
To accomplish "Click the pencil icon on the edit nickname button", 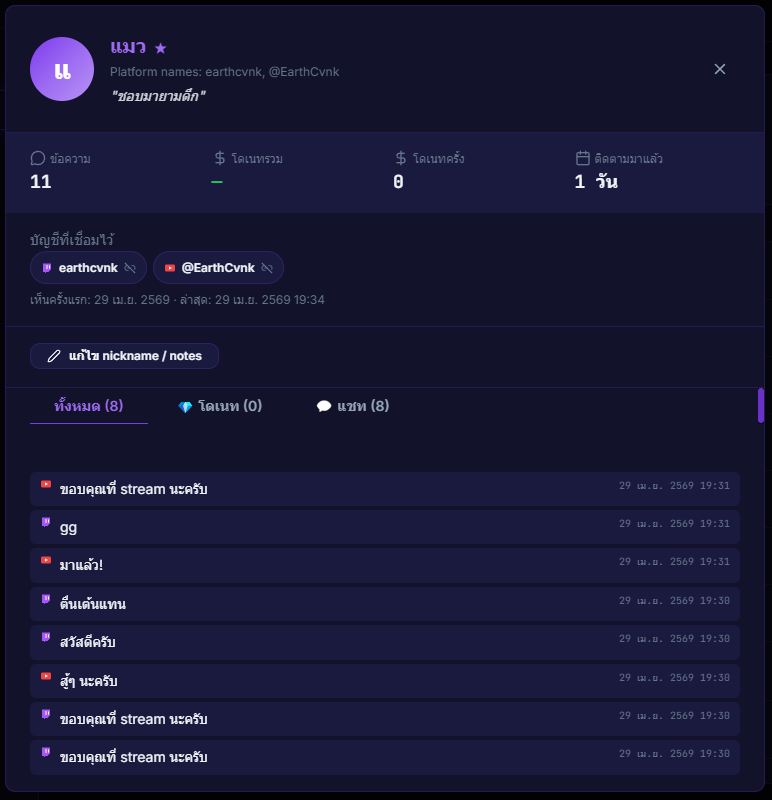I will pyautogui.click(x=57, y=355).
